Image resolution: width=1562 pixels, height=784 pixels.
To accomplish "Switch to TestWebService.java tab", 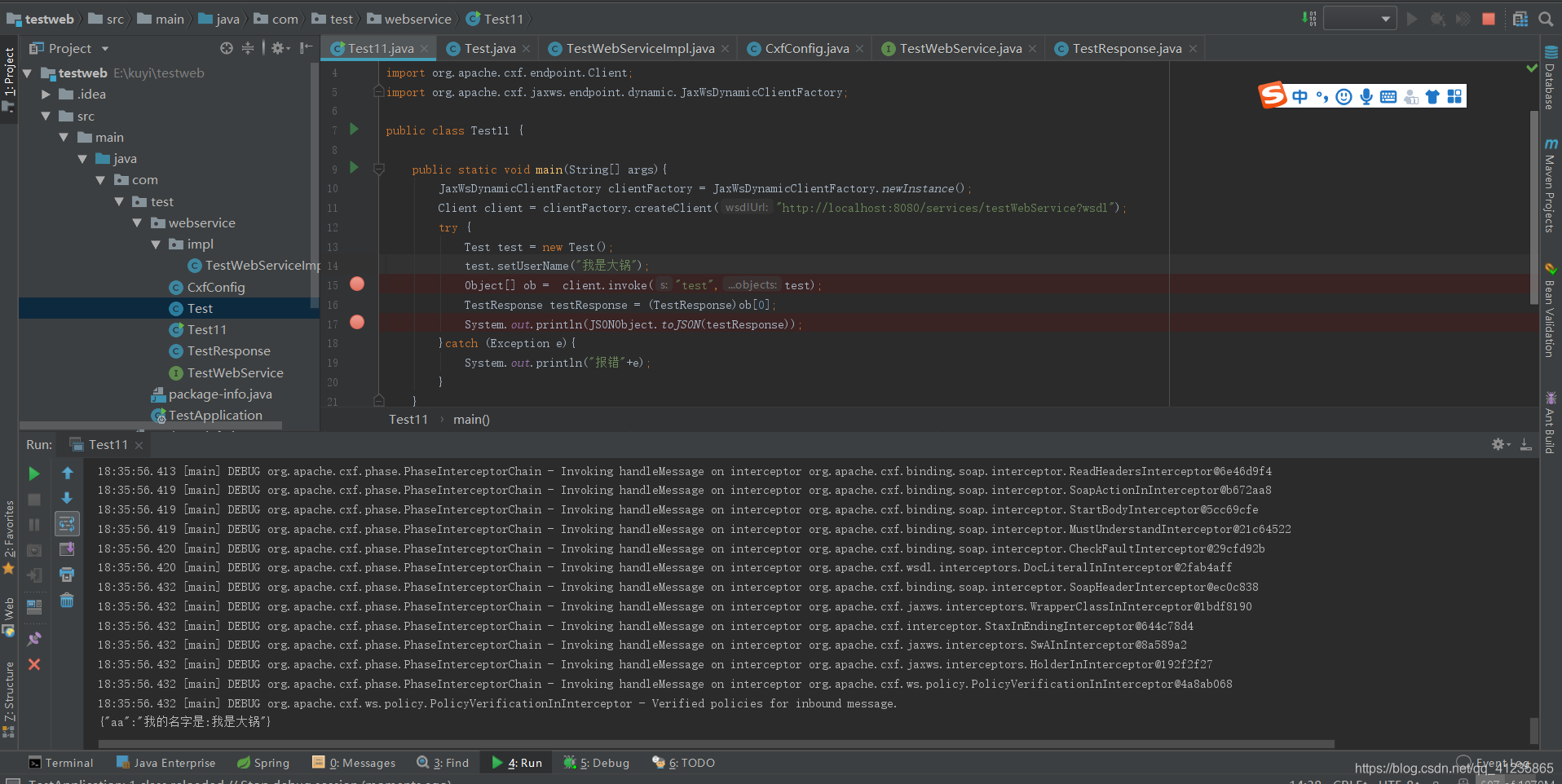I will click(x=960, y=49).
